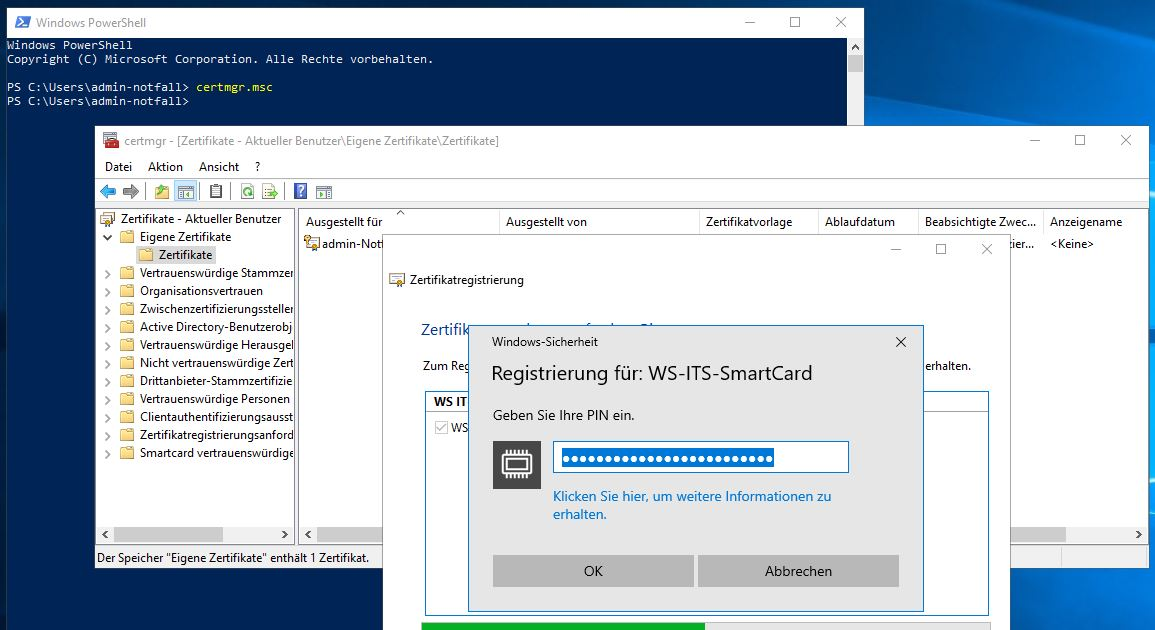Click the Anzeigename column header

click(x=1086, y=222)
